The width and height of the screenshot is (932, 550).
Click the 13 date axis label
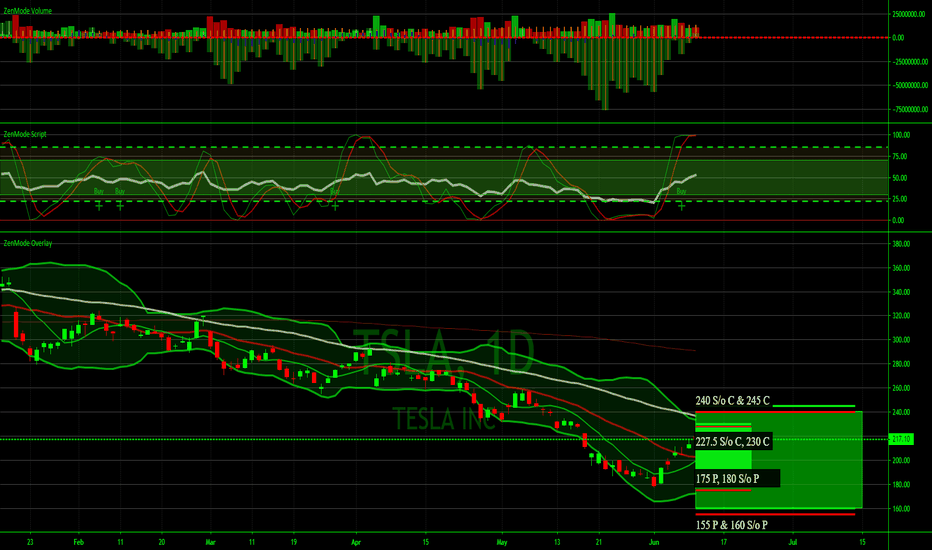[x=557, y=542]
